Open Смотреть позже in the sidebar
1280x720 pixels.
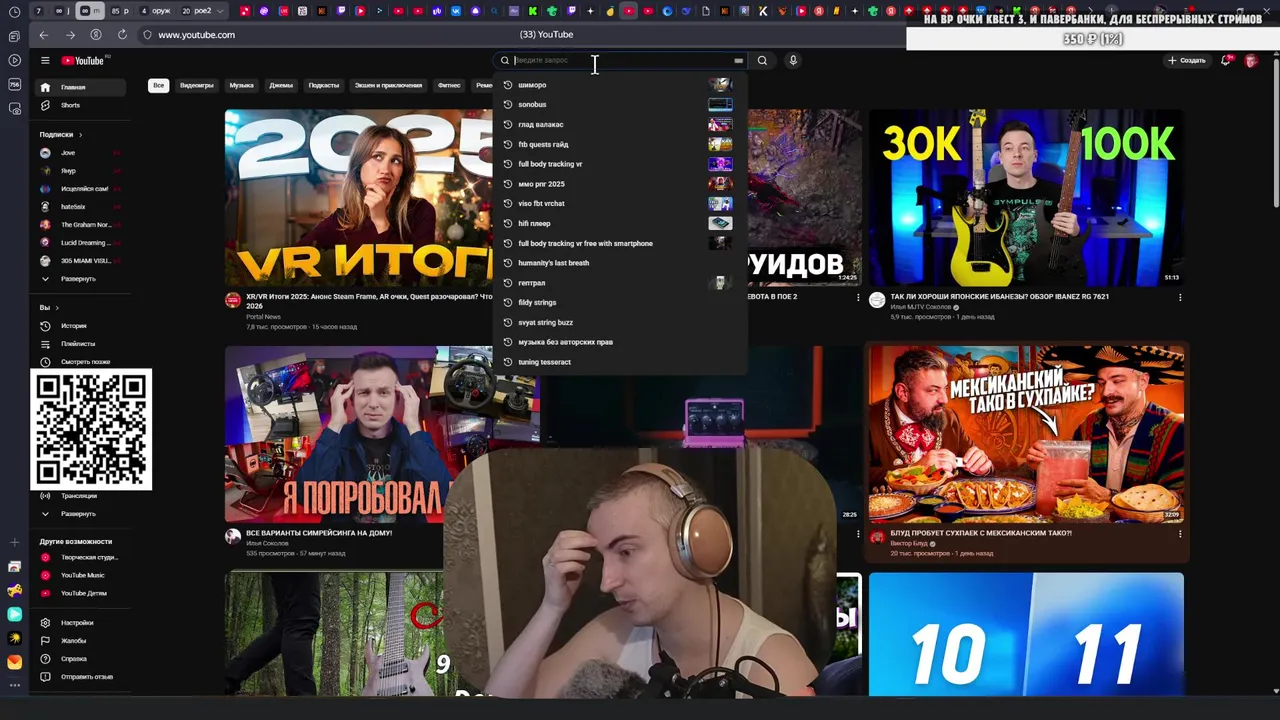pyautogui.click(x=81, y=362)
